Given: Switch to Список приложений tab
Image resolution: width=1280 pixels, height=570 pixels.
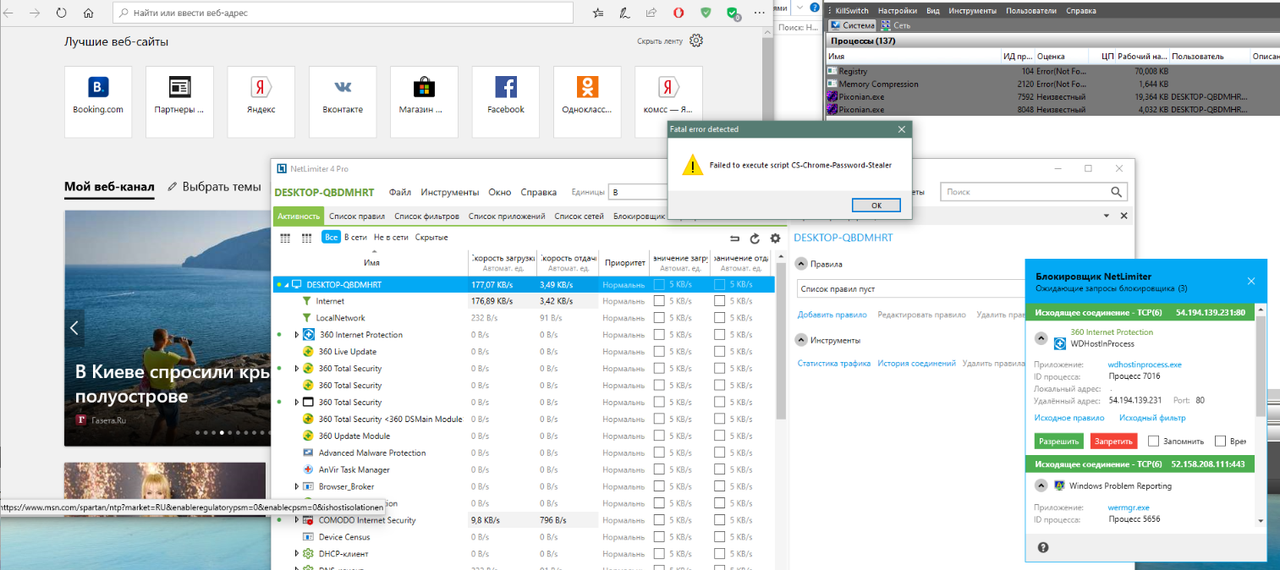Looking at the screenshot, I should [507, 216].
